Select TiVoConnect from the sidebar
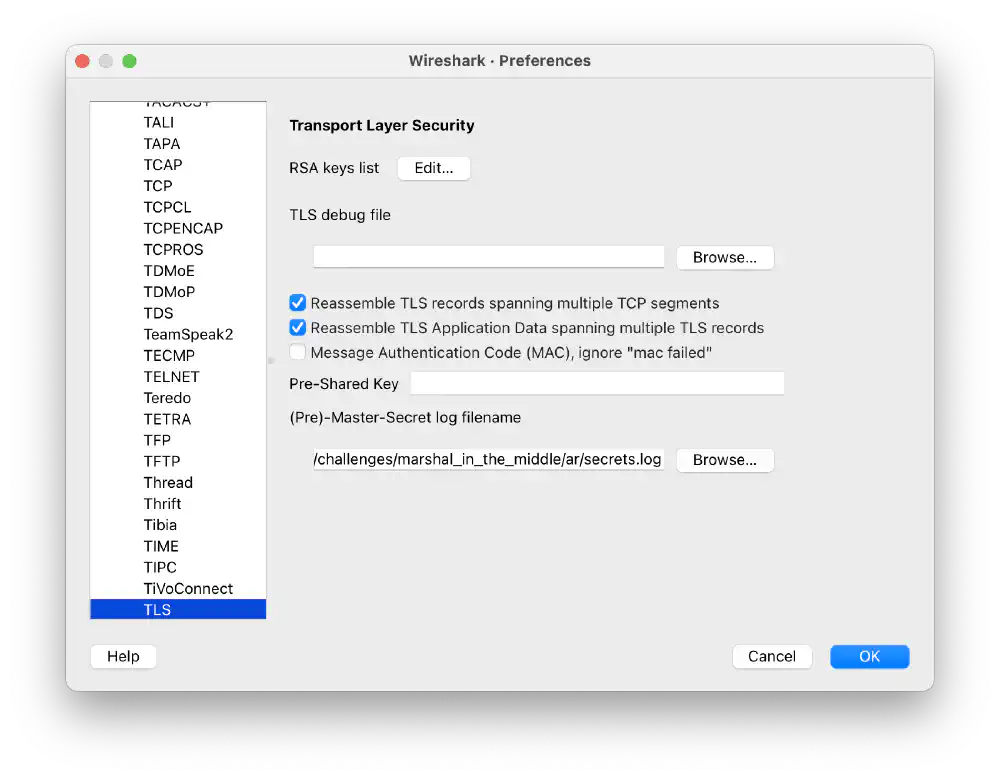The width and height of the screenshot is (1000, 778). tap(188, 588)
